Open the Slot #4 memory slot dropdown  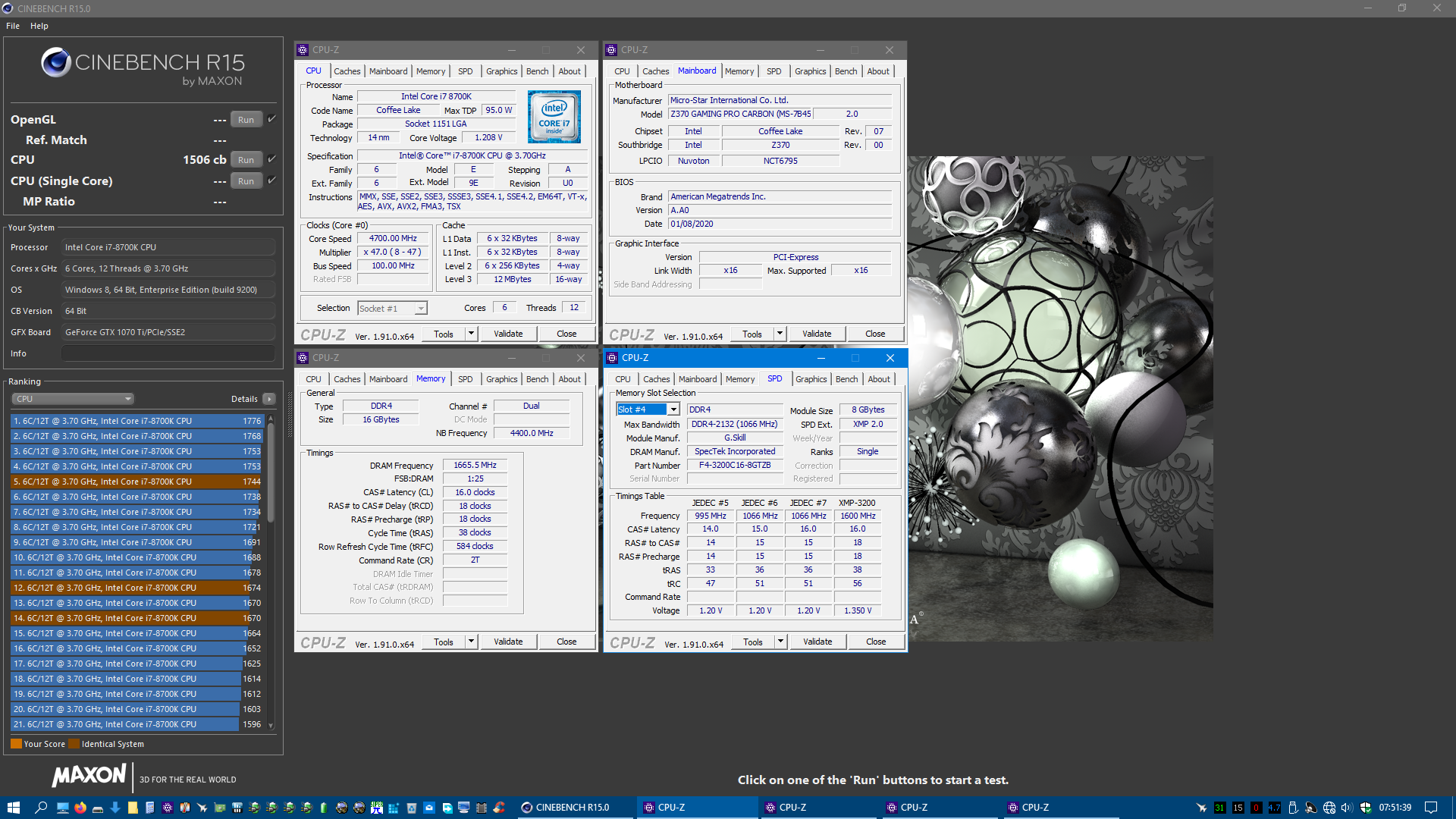click(648, 409)
